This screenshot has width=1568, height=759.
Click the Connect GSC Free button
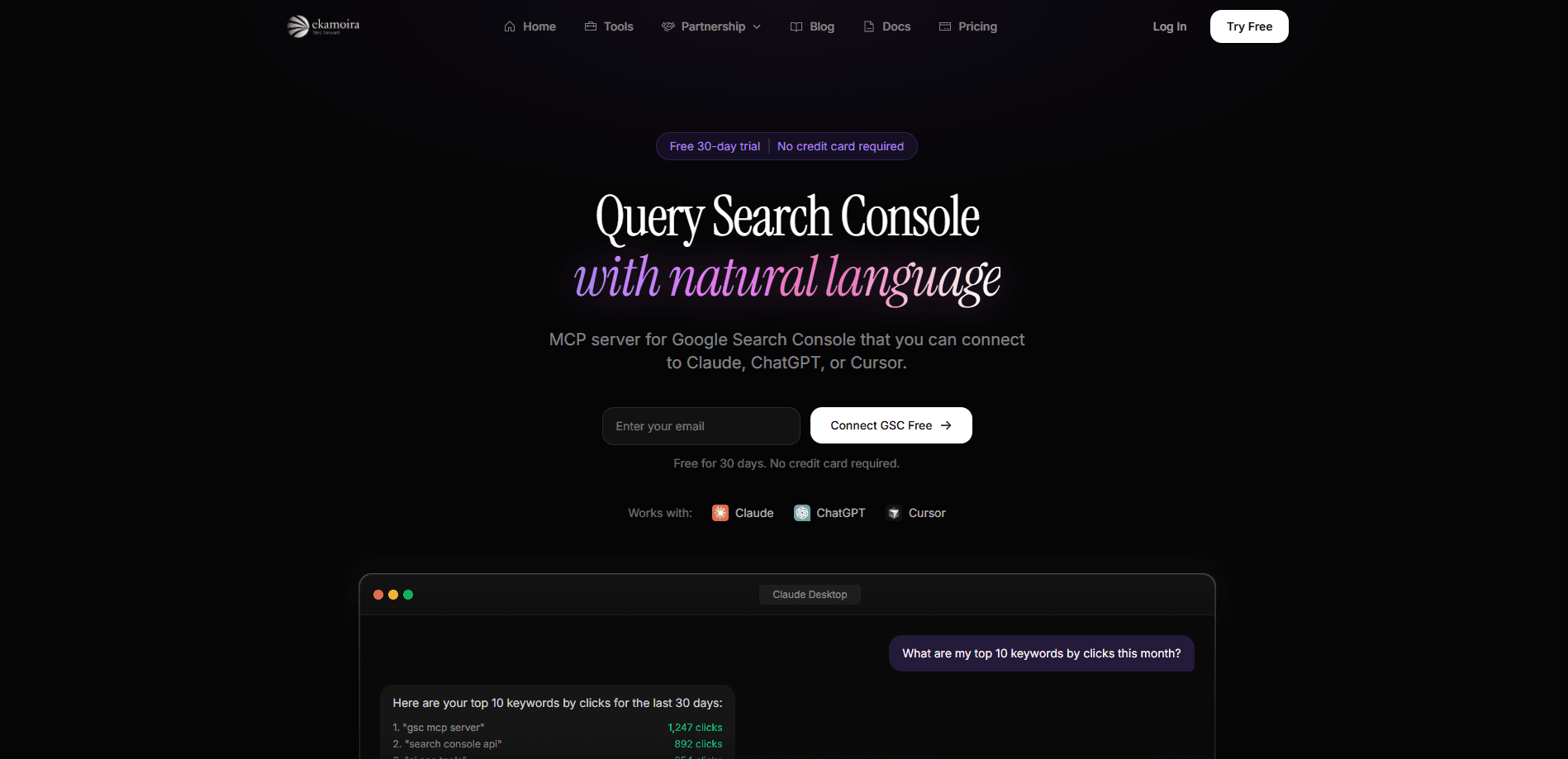click(x=891, y=425)
